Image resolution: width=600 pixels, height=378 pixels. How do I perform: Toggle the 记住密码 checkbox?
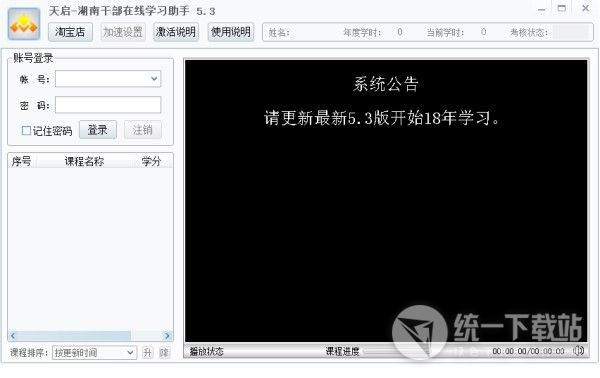click(x=26, y=131)
